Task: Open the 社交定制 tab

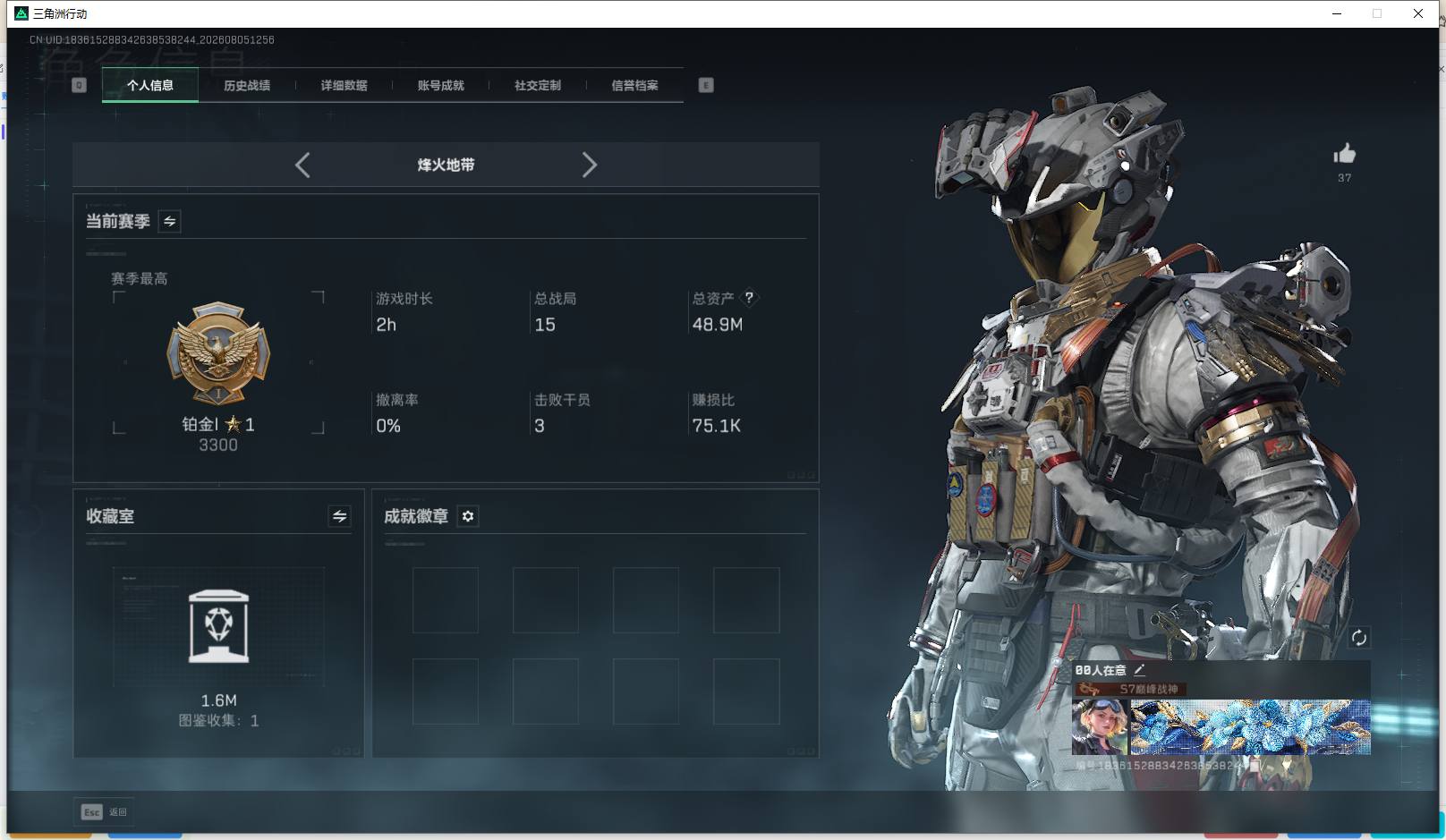Action: click(x=538, y=85)
